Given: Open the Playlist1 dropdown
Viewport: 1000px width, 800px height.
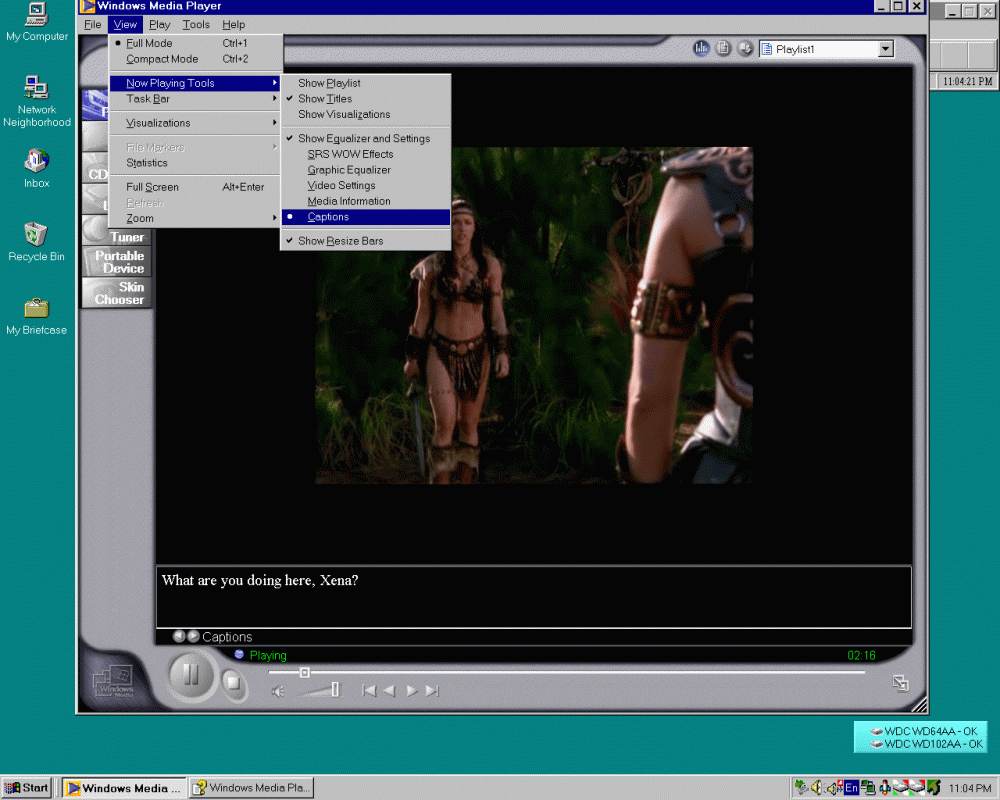Looking at the screenshot, I should tap(884, 48).
